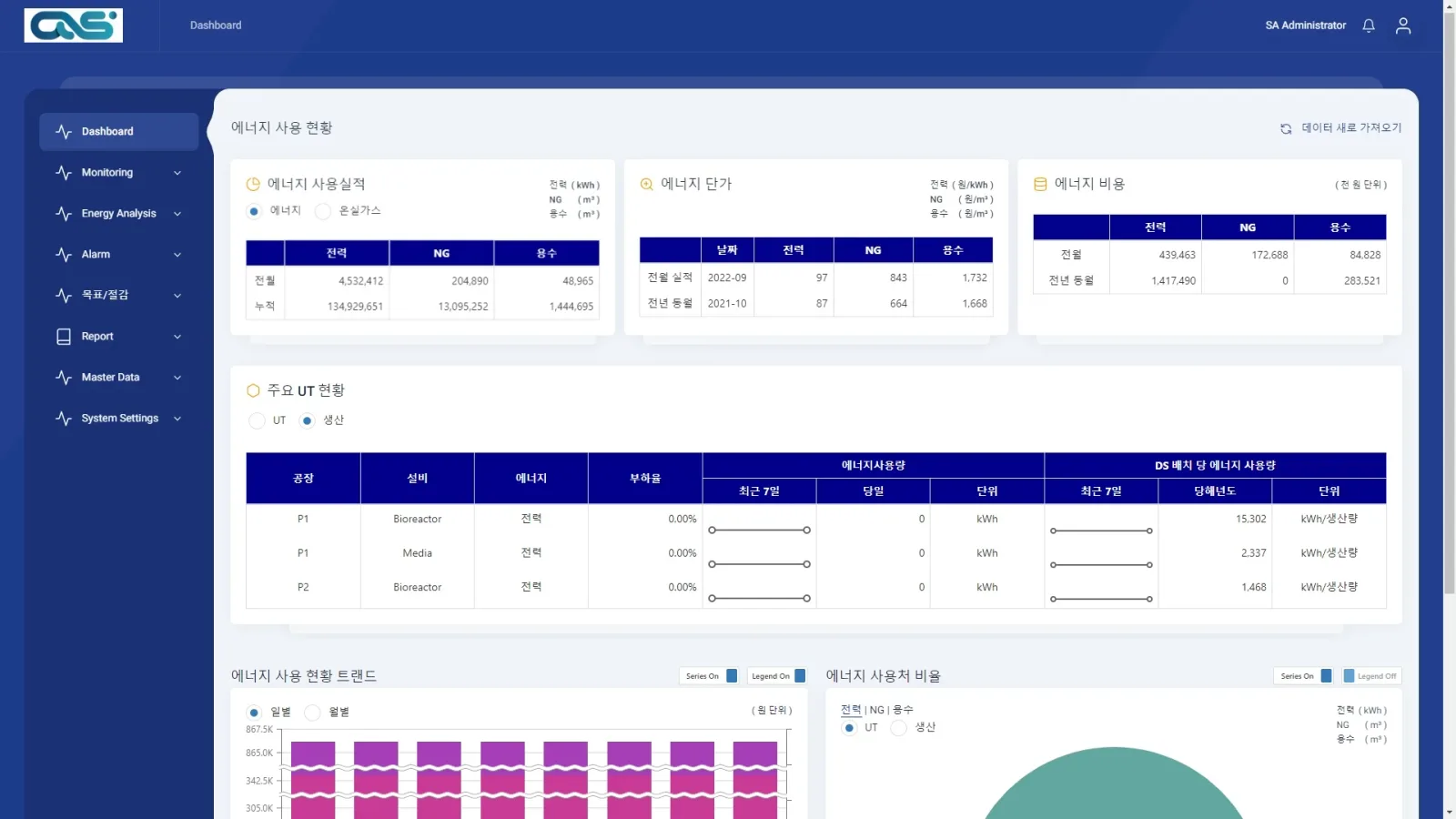Screen dimensions: 1456x819
Task: Click the 부하율 column header
Action: click(645, 478)
